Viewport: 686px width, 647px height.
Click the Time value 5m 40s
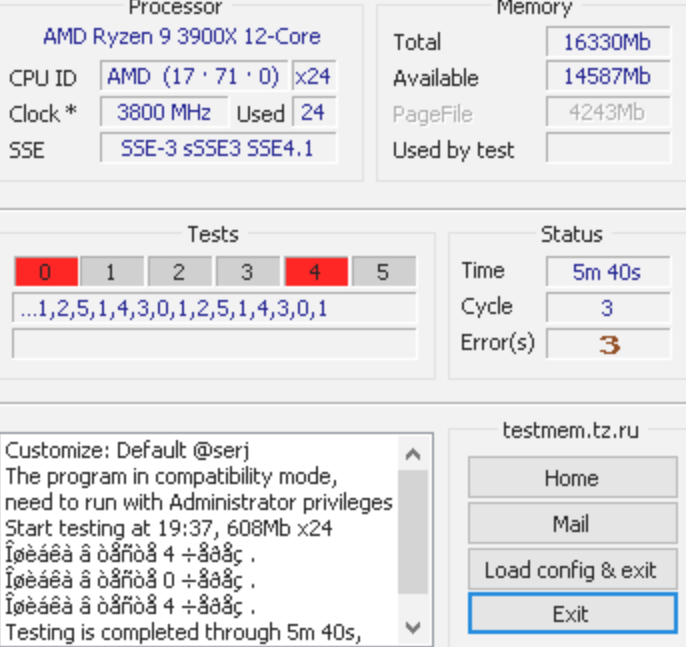point(608,272)
